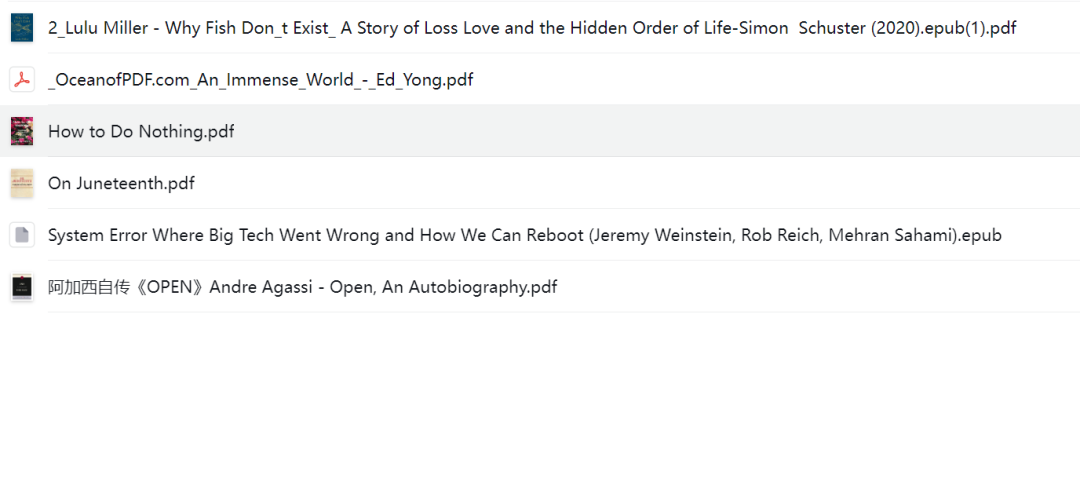This screenshot has height=482, width=1080.
Task: Click the red PDF icon for An Immense World
Action: point(22,80)
